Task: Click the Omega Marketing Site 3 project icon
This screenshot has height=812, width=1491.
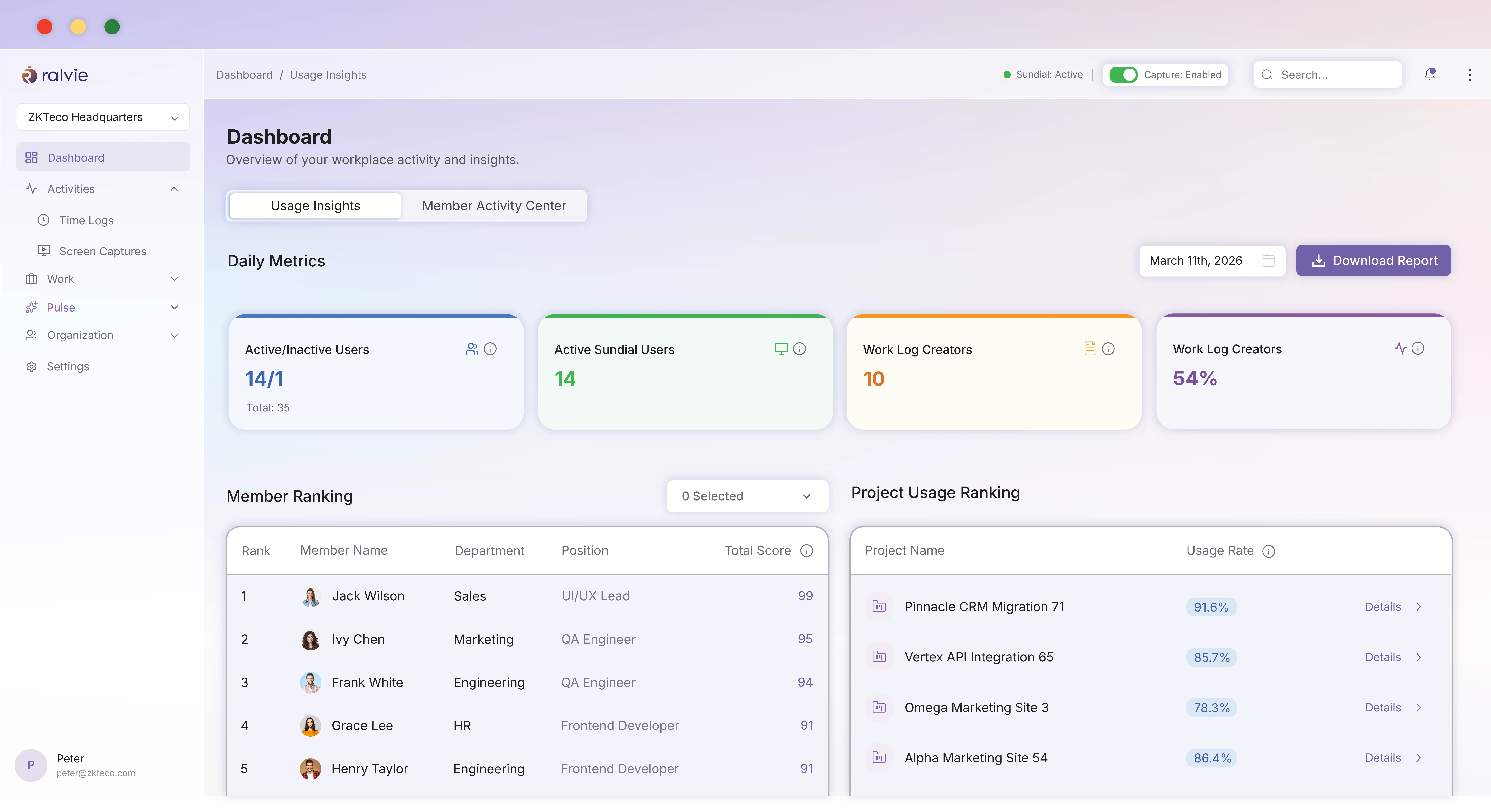Action: 879,707
